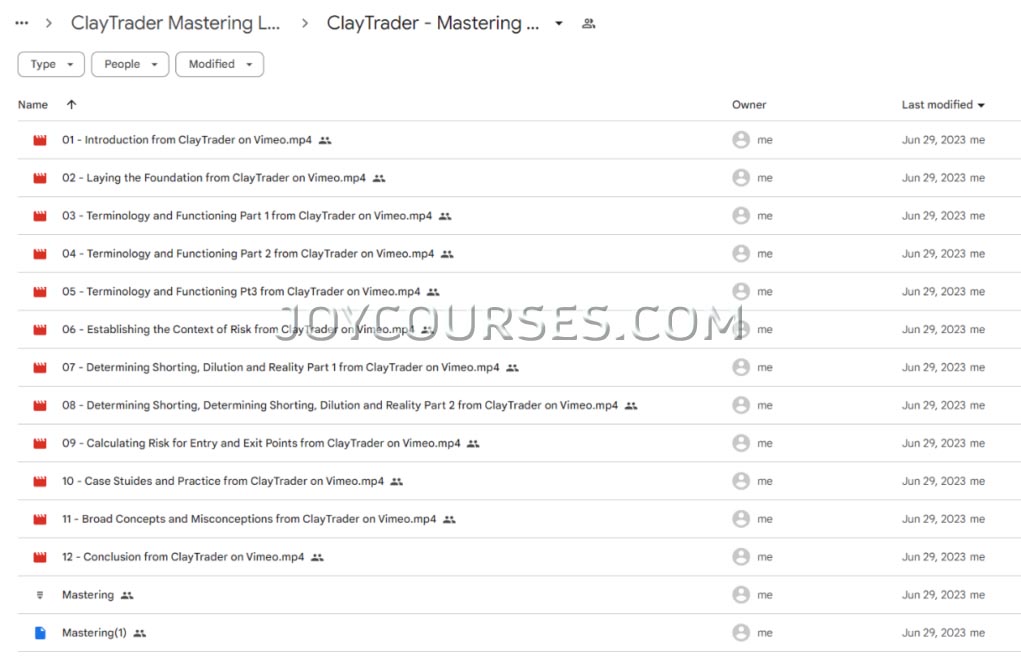Click video icon for 03 - Terminology Part 1
Image resolution: width=1021 pixels, height=667 pixels.
40,216
